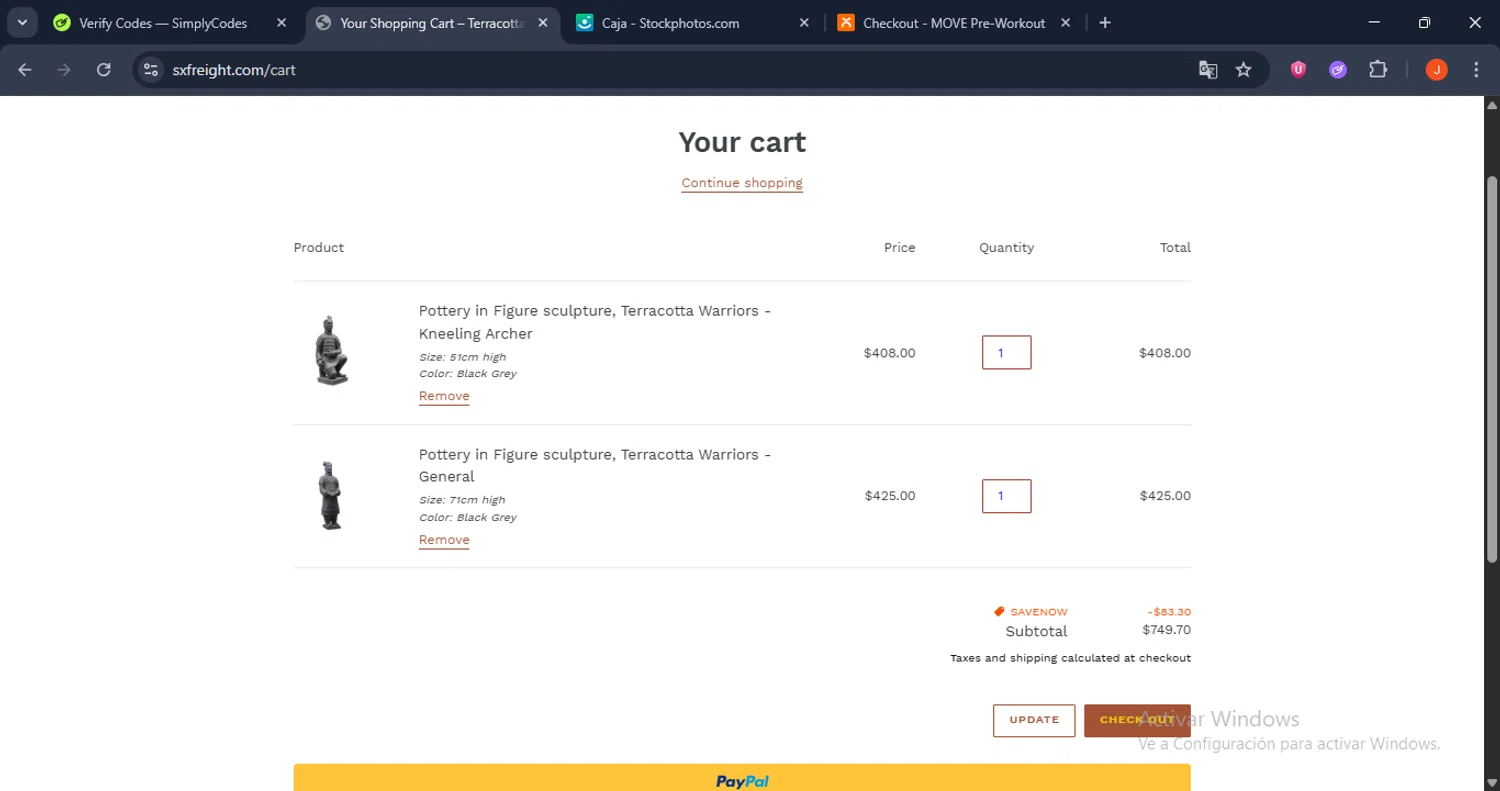Click the SAVENOW discount tag icon
Viewport: 1500px width, 791px height.
[x=999, y=611]
